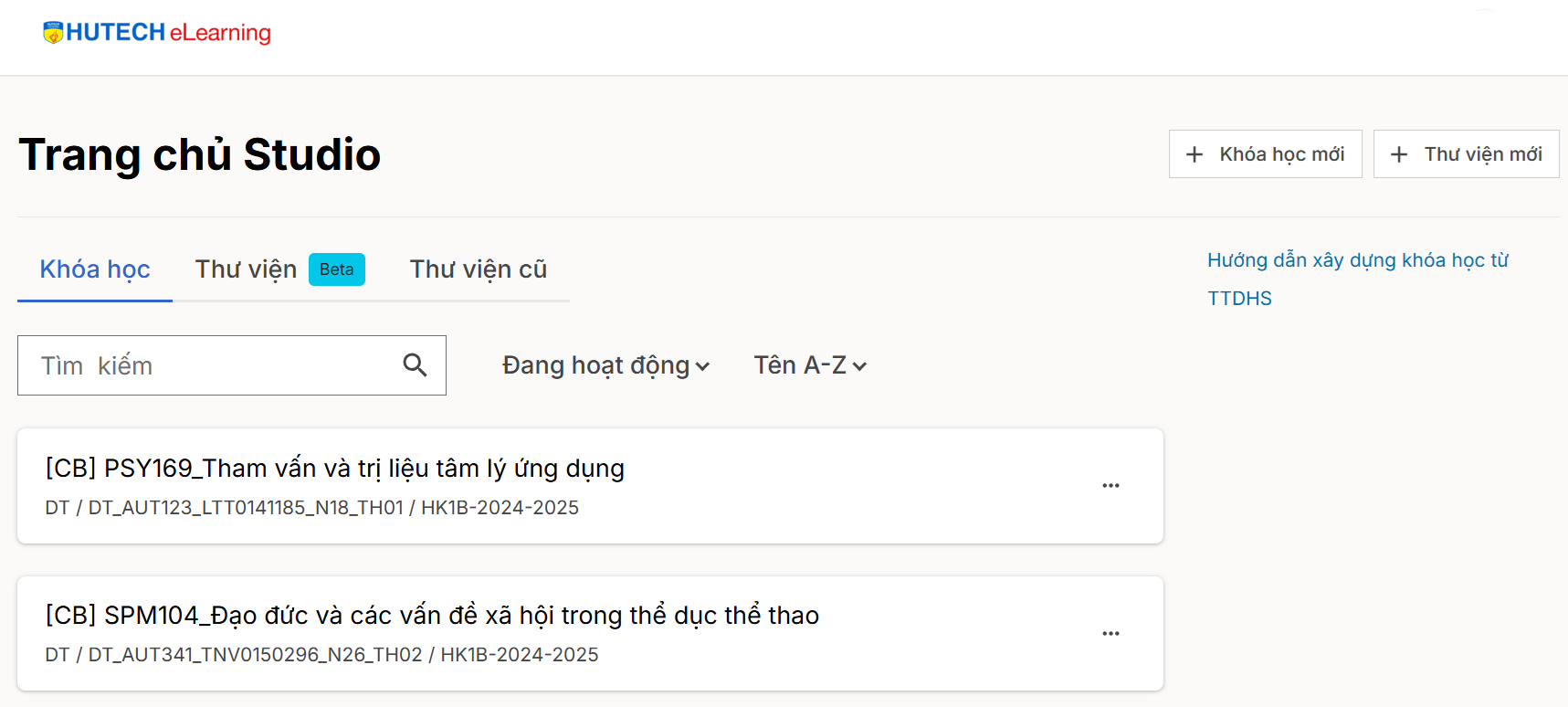Open the SPM104 Đạo đức course title
1568x707 pixels.
[432, 616]
